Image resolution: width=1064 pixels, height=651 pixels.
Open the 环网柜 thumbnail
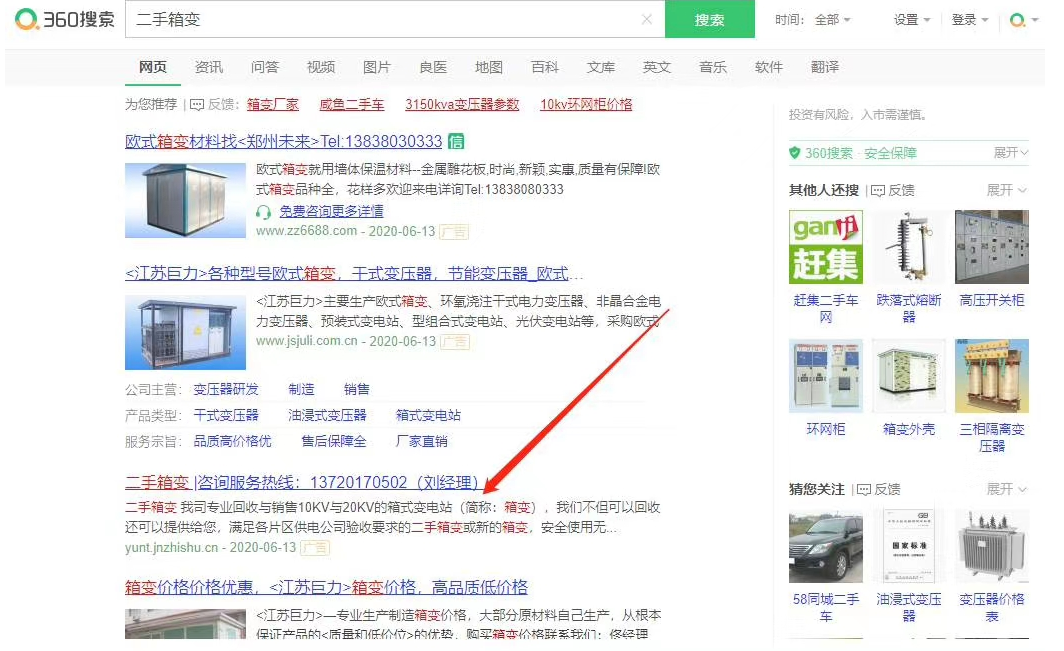click(x=826, y=375)
